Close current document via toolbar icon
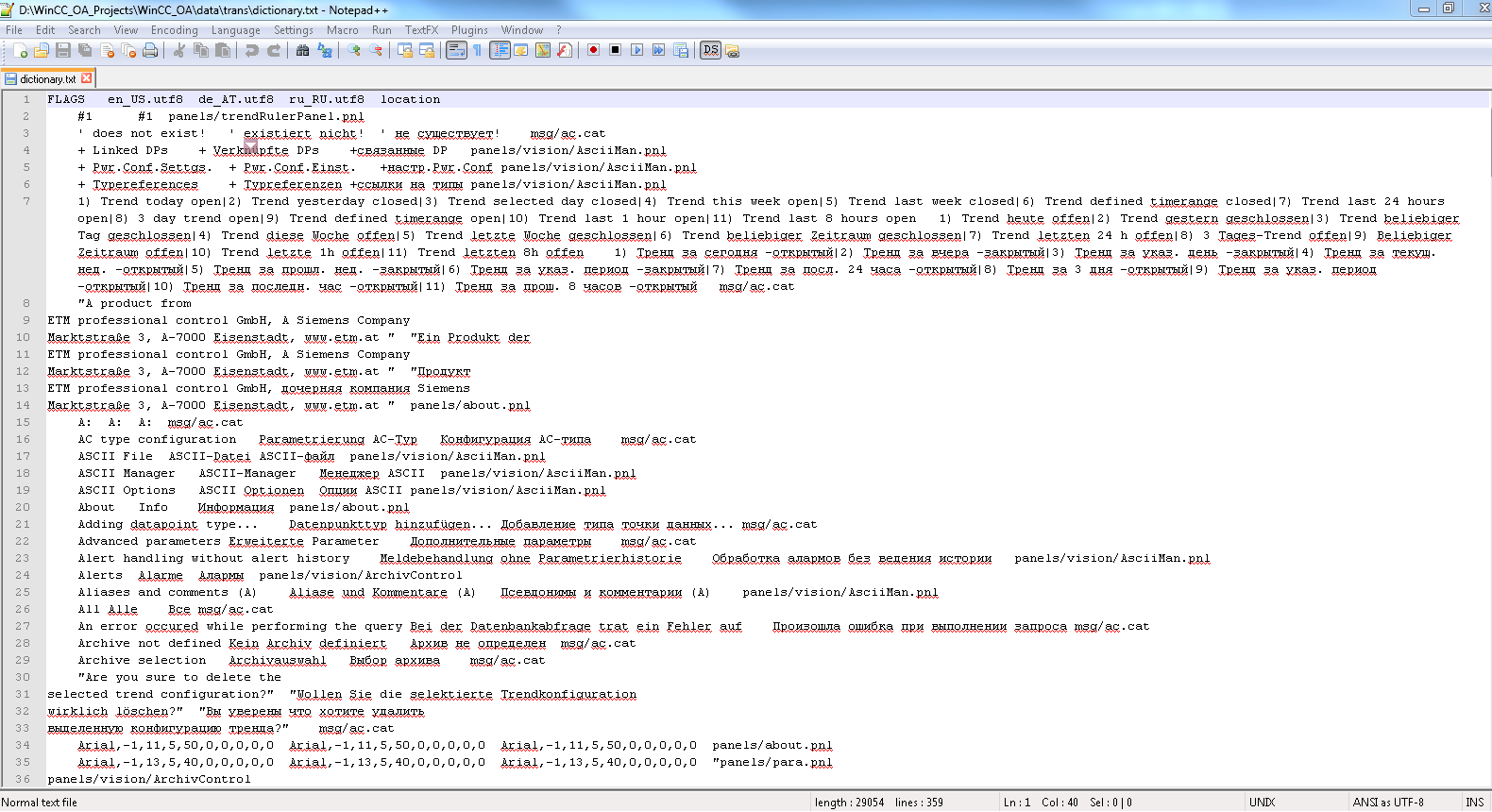 (x=107, y=50)
